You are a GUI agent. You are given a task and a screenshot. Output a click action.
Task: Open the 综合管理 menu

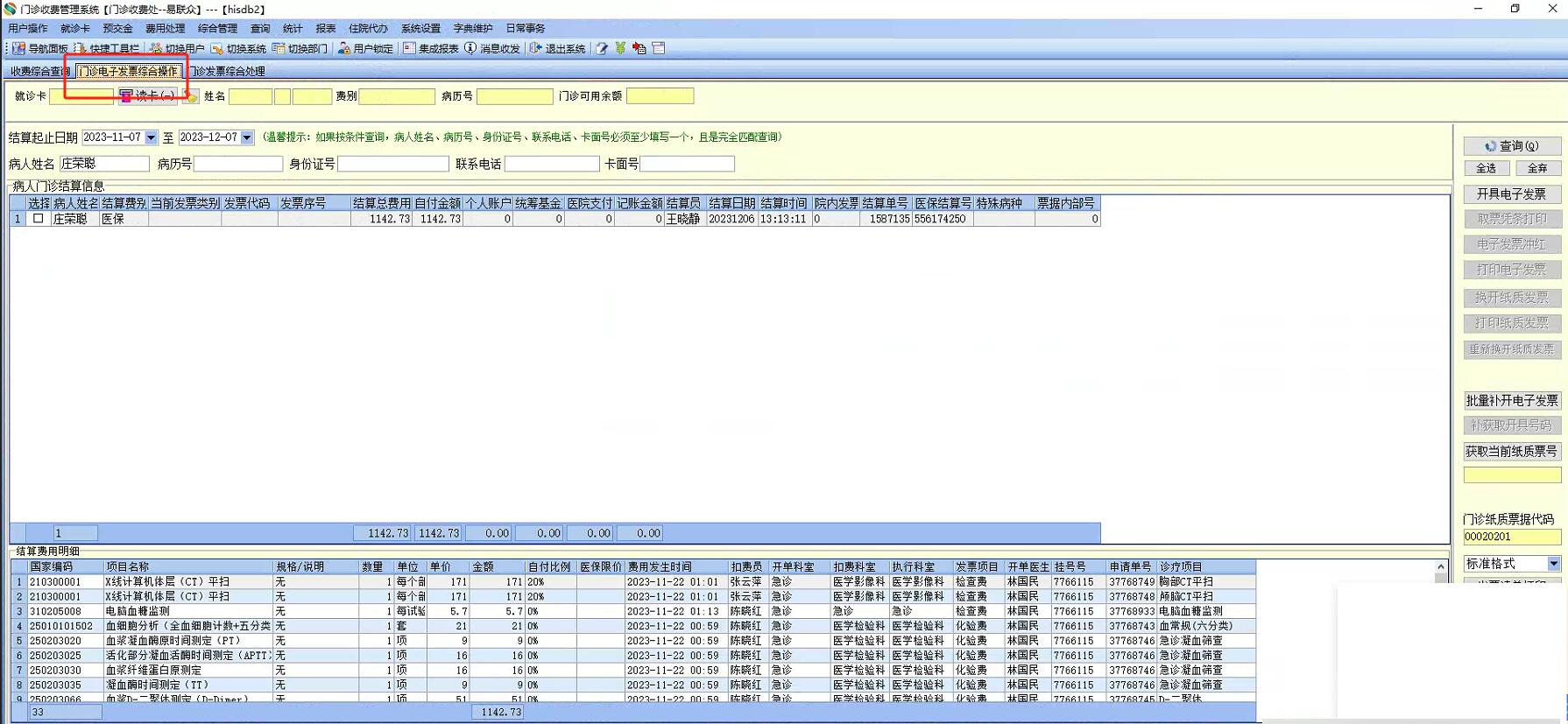(218, 28)
